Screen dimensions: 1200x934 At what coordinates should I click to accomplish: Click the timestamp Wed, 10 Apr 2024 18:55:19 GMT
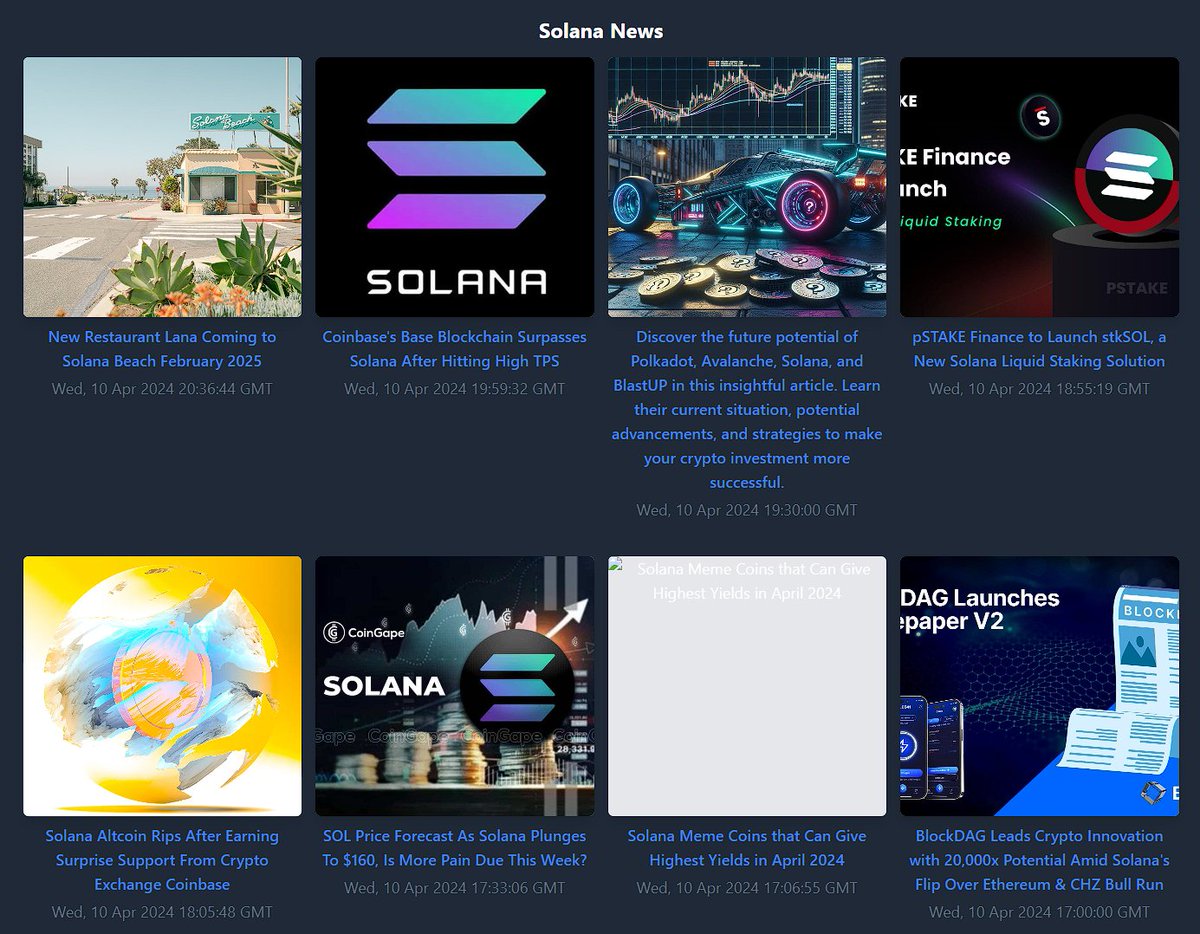tap(1040, 388)
